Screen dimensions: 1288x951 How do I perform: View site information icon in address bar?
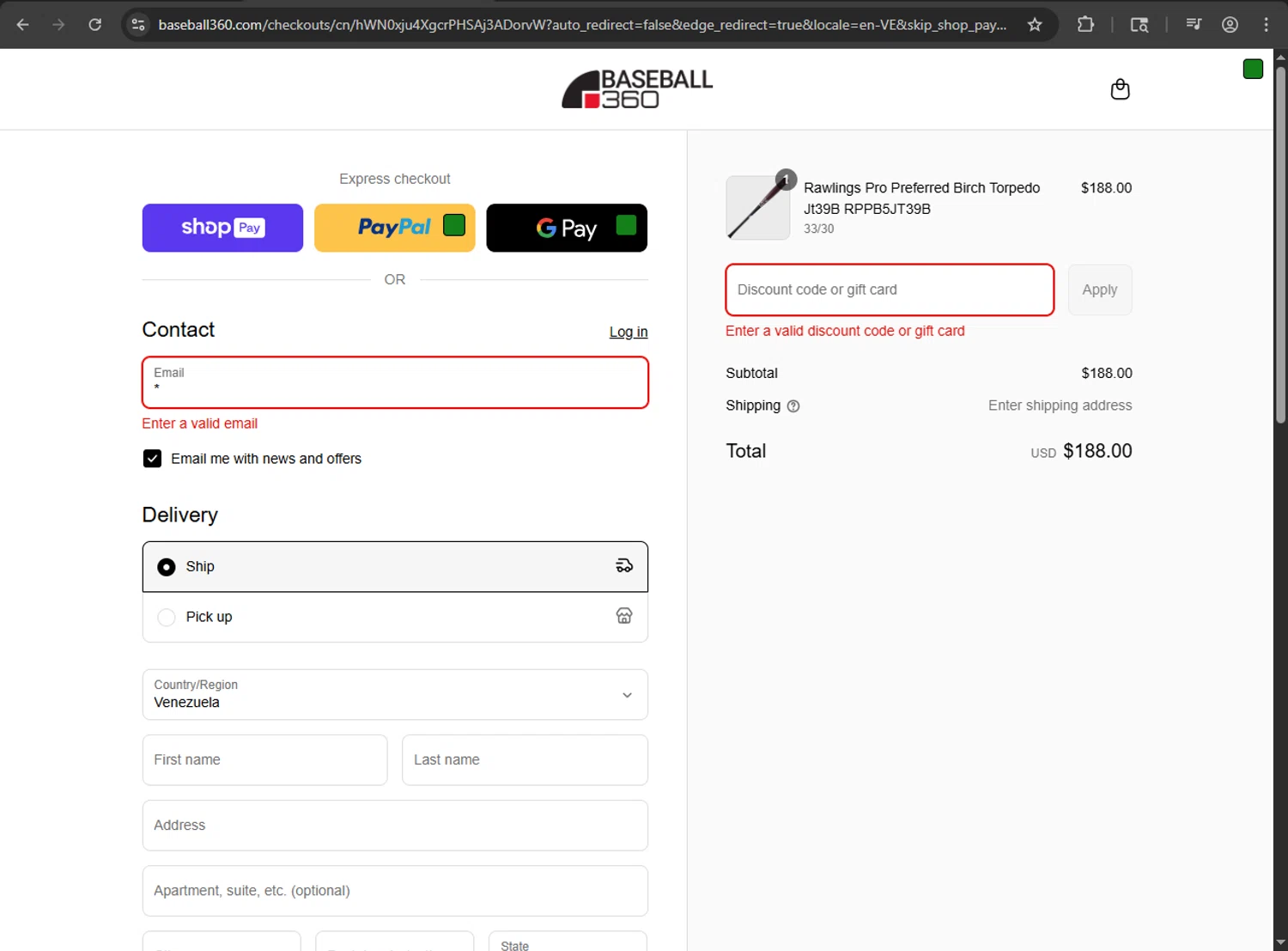138,24
